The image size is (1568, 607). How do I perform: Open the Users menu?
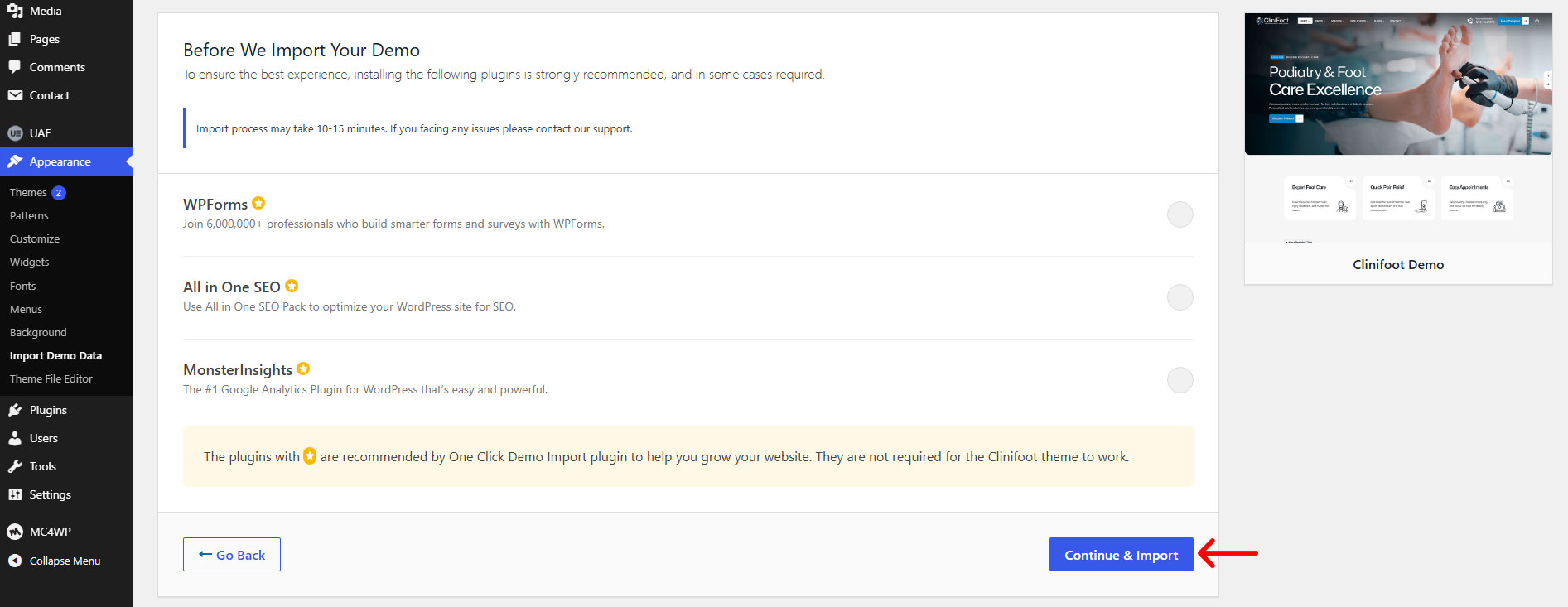tap(66, 438)
